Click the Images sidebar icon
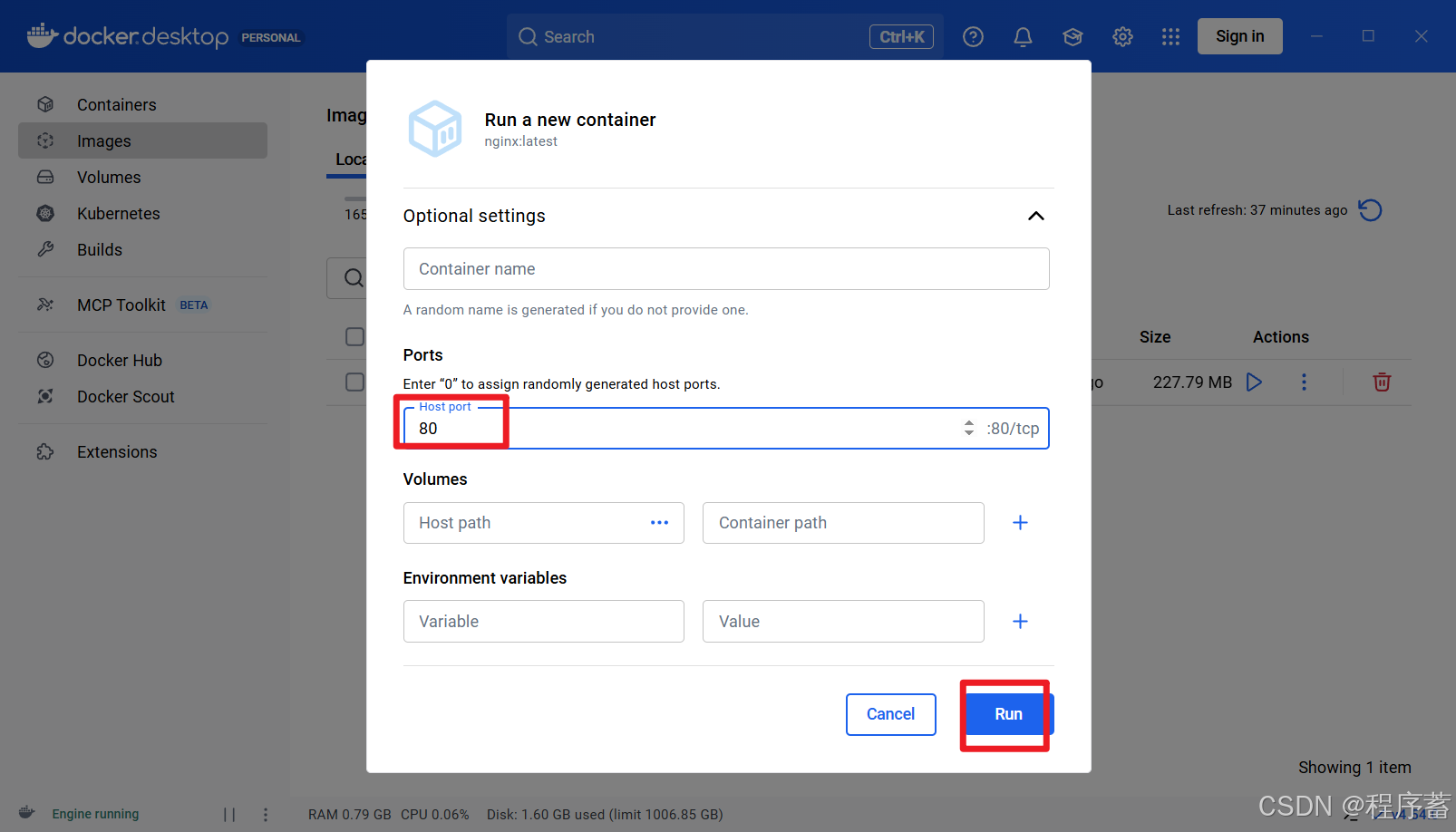This screenshot has width=1456, height=832. coord(45,140)
